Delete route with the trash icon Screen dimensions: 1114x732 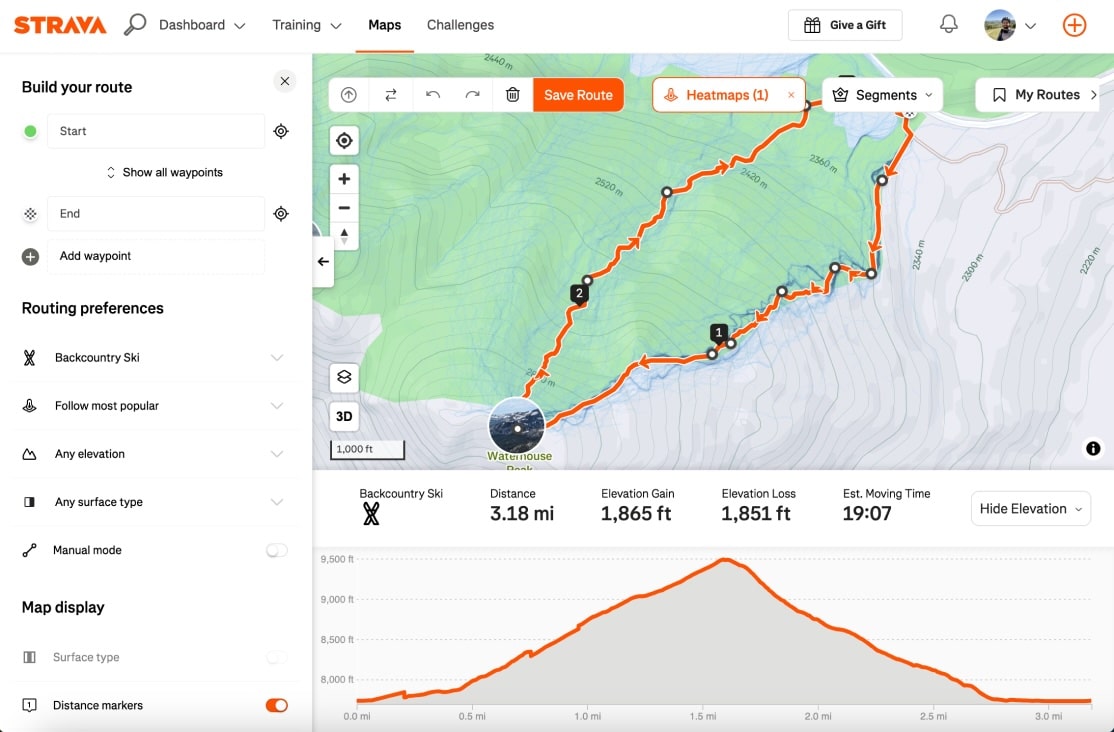(512, 95)
